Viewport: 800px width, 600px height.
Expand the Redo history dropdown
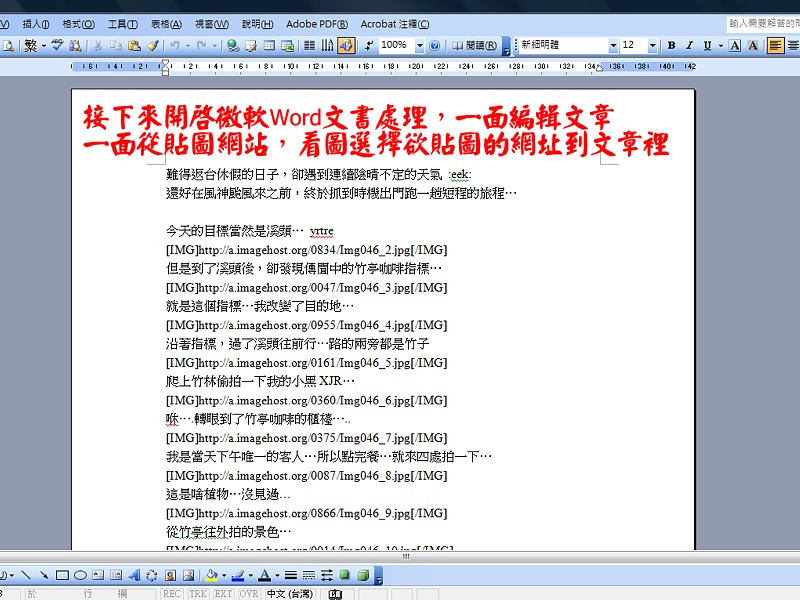tap(214, 45)
